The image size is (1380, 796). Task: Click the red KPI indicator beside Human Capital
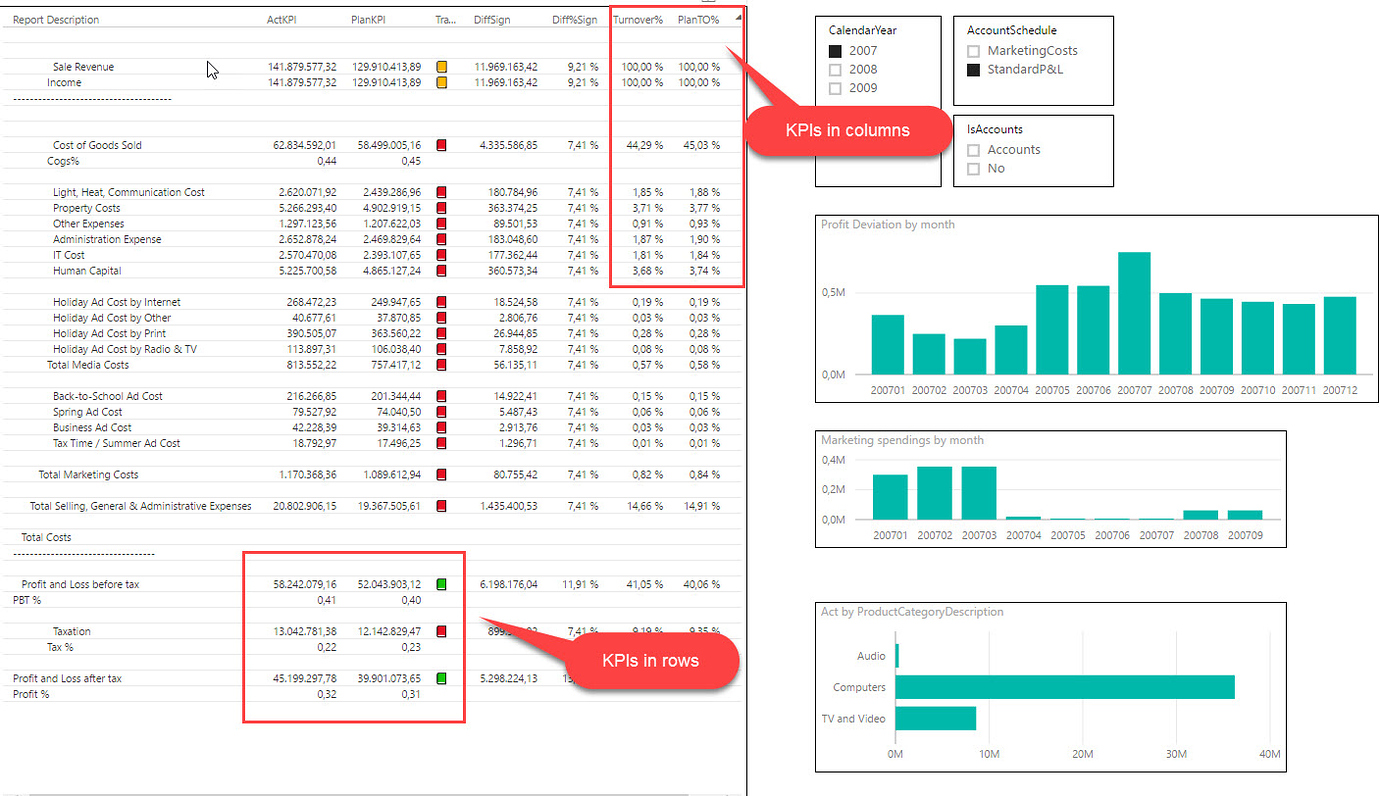pyautogui.click(x=440, y=270)
